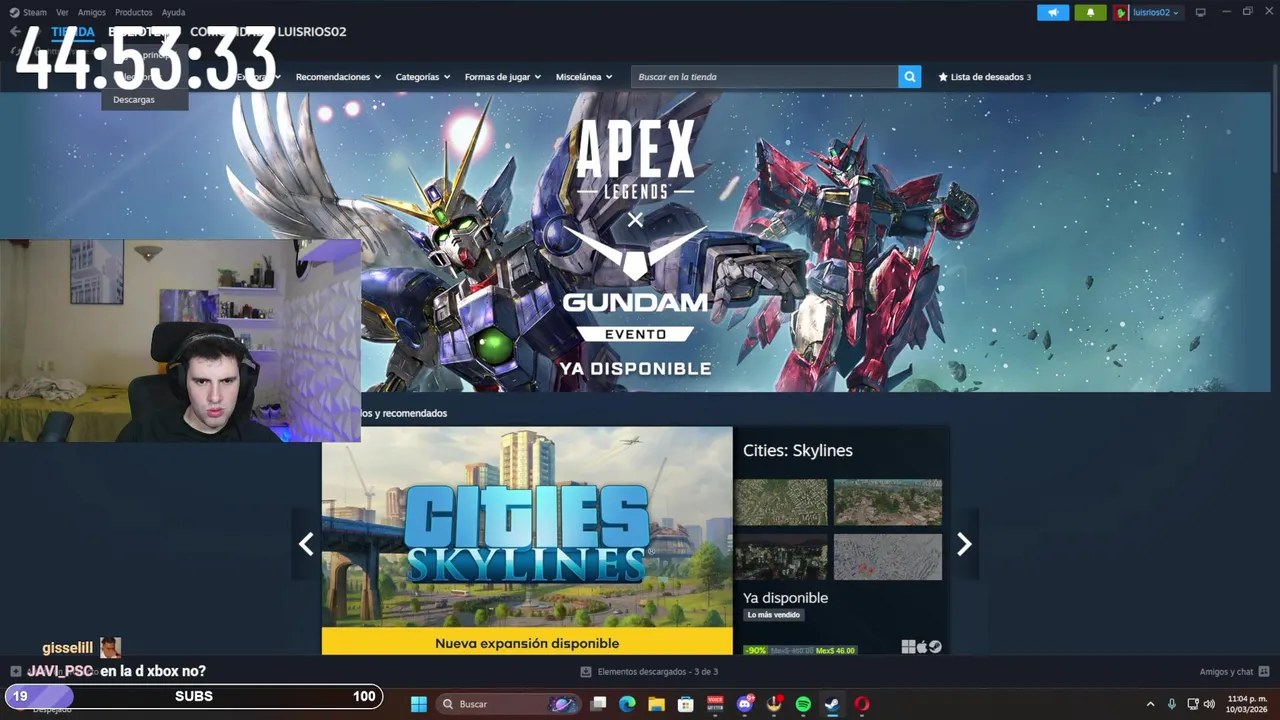The width and height of the screenshot is (1280, 720).
Task: Open Task View in the taskbar
Action: click(x=599, y=704)
